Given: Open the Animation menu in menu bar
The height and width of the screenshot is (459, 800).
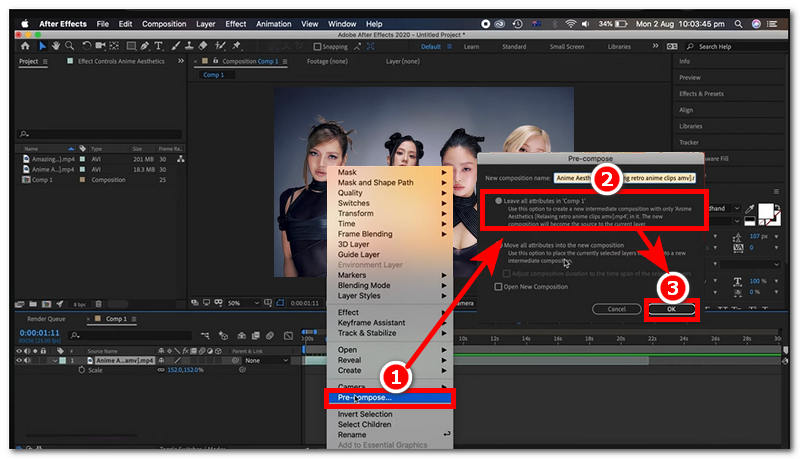Looking at the screenshot, I should [x=273, y=23].
